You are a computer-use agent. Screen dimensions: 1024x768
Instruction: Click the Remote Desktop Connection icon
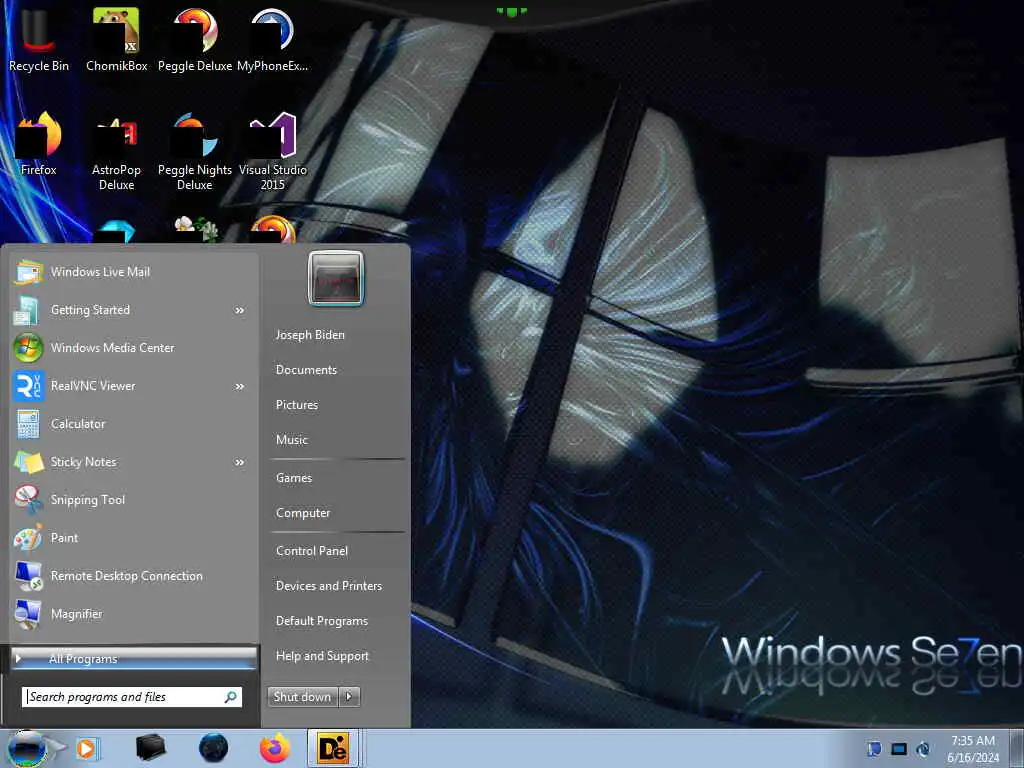[x=29, y=576]
